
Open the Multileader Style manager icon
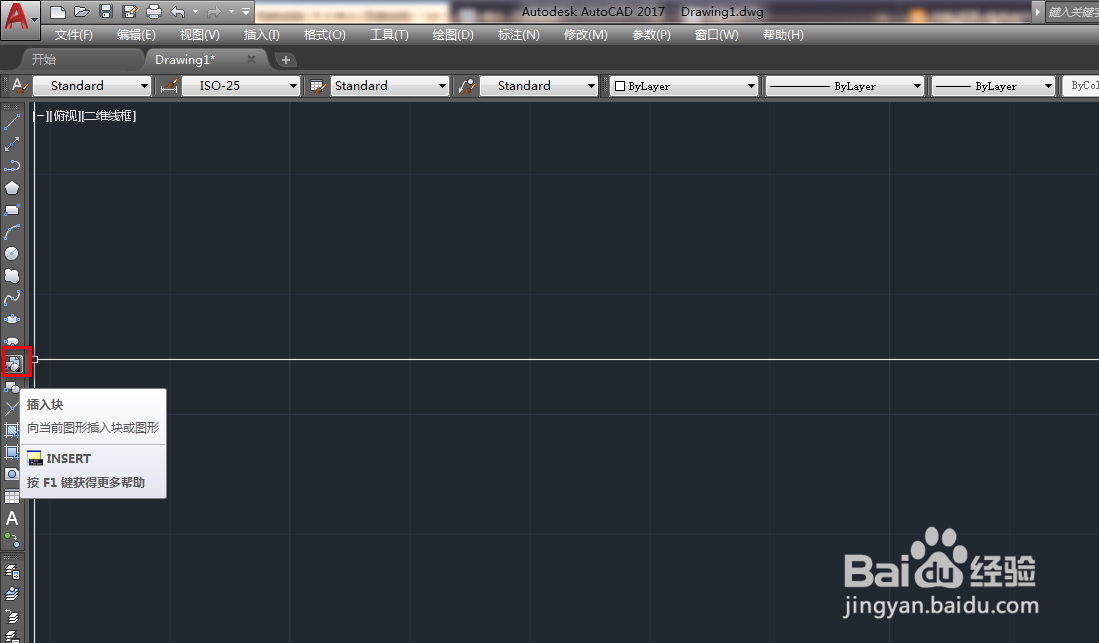(x=467, y=86)
